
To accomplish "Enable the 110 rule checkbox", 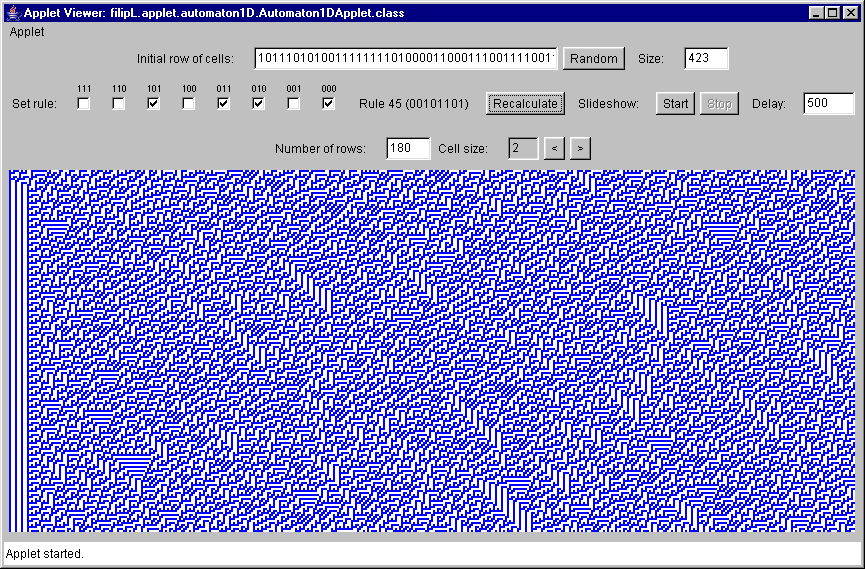I will pyautogui.click(x=119, y=103).
